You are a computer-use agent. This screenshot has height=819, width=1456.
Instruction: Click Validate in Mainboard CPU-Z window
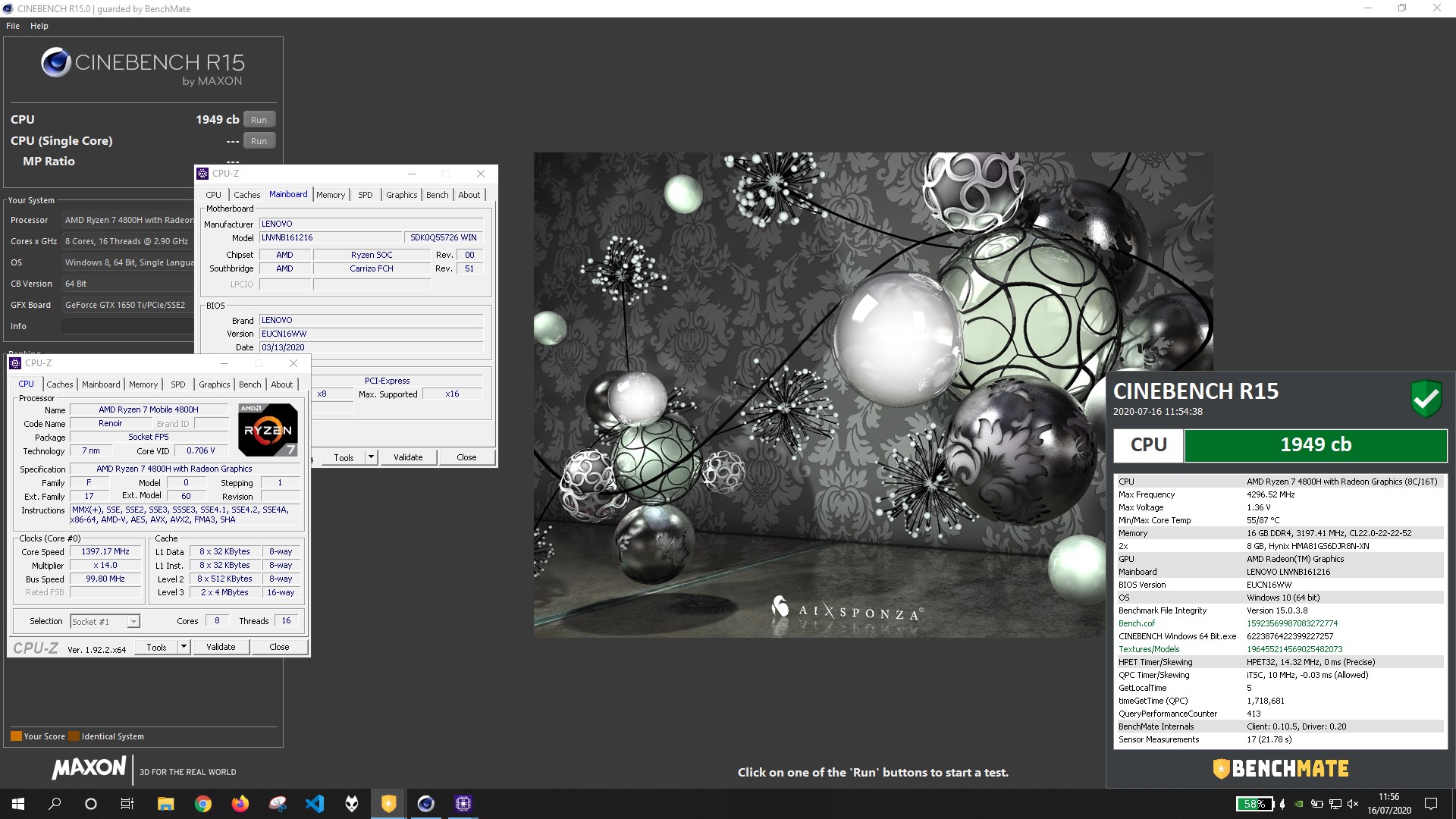click(x=408, y=457)
